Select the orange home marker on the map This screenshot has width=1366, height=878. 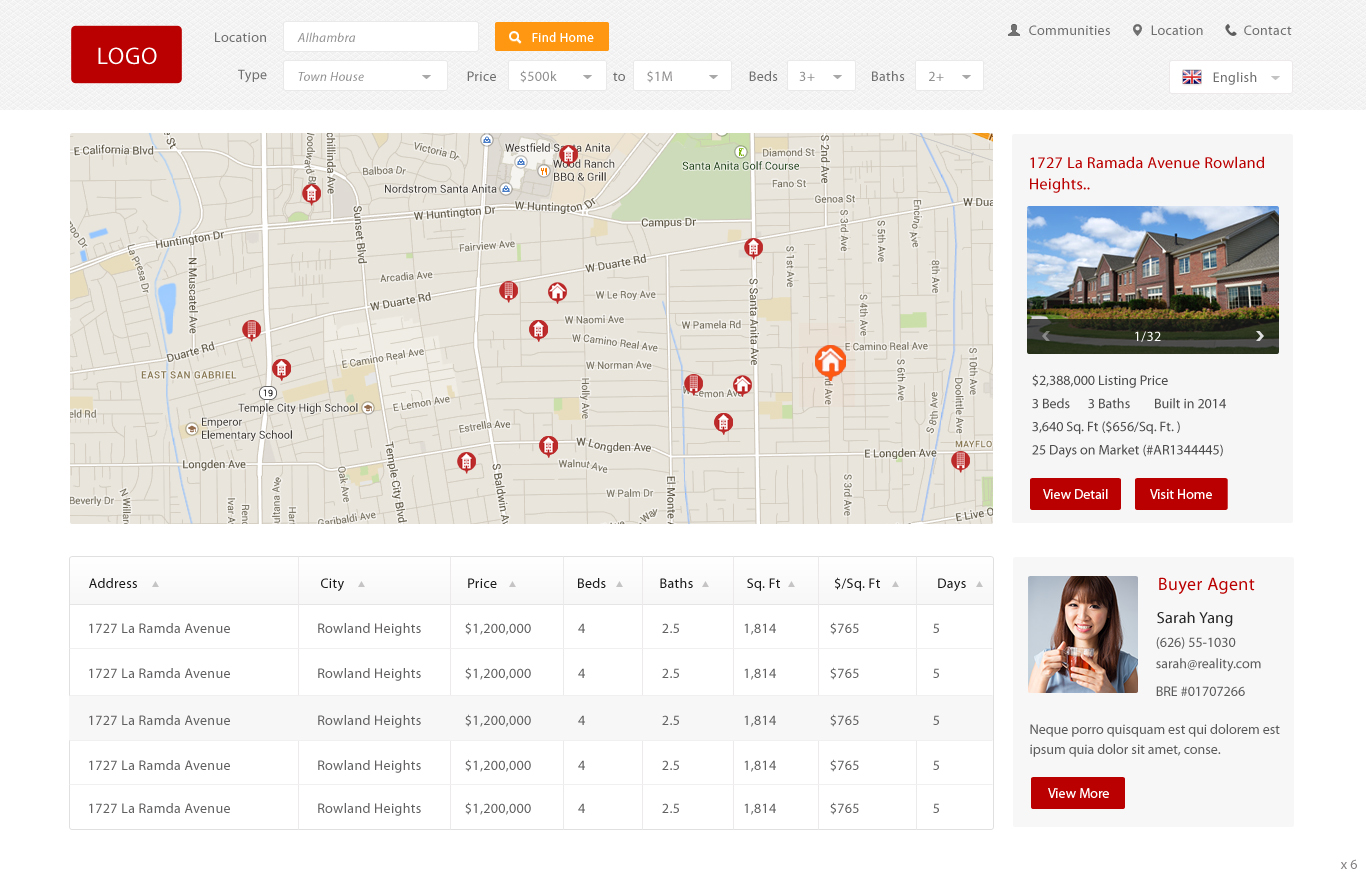point(830,362)
